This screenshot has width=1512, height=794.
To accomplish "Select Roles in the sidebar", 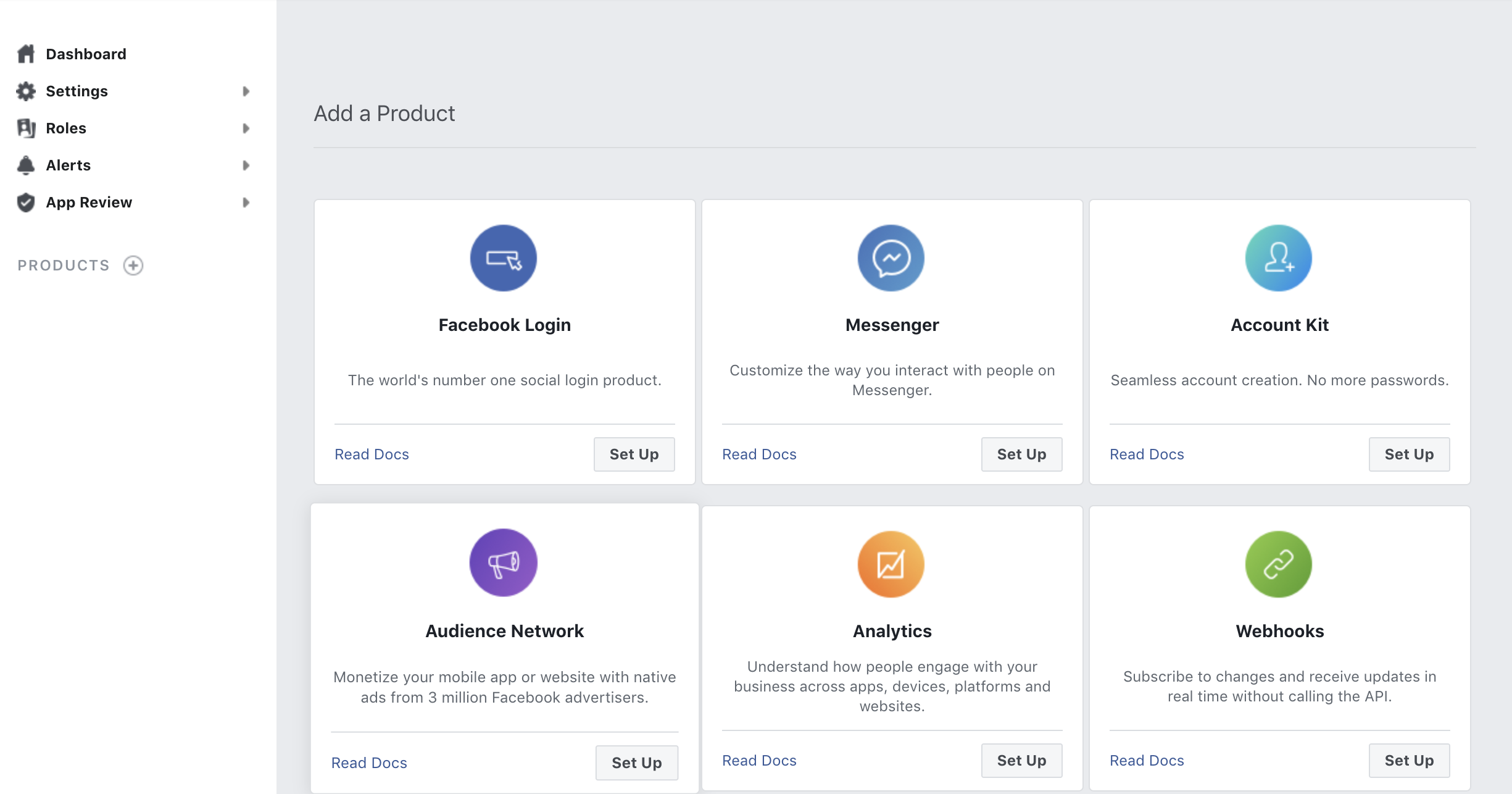I will coord(66,128).
